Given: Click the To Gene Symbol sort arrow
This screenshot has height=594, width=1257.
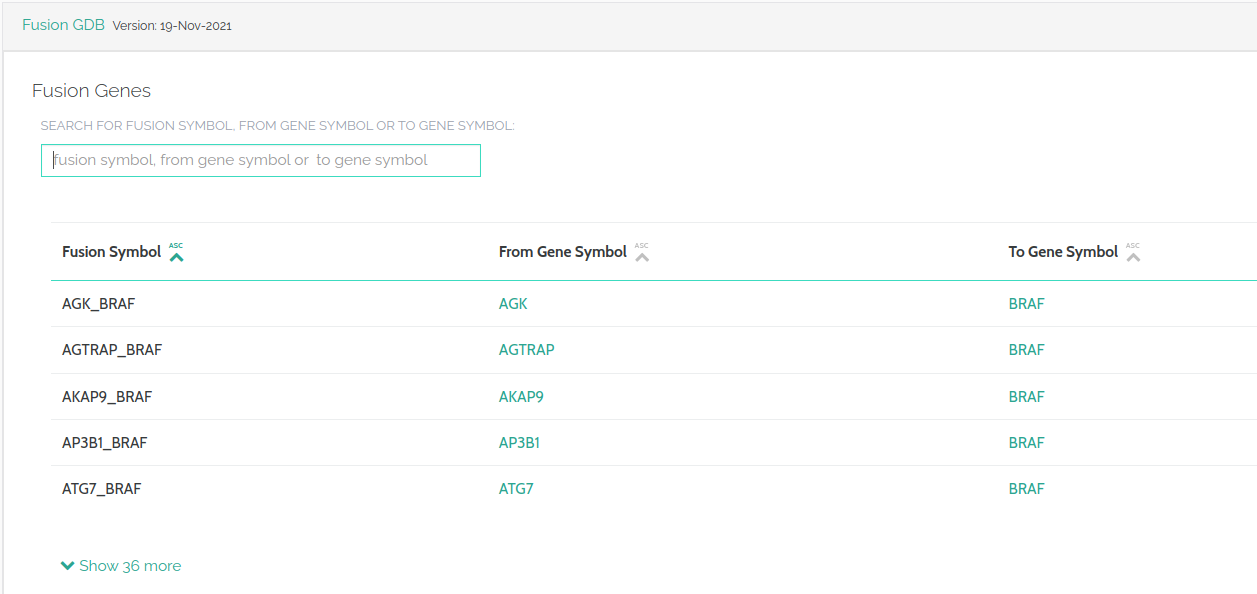Looking at the screenshot, I should pos(1132,254).
